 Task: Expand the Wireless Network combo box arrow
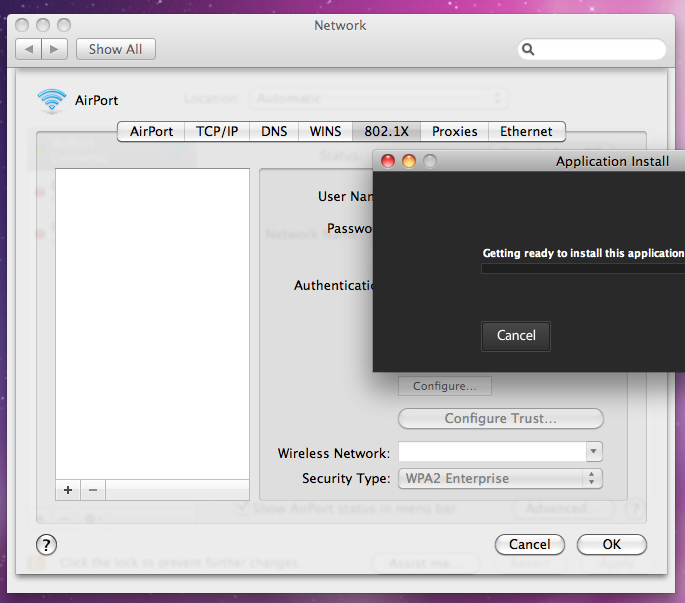coord(594,452)
